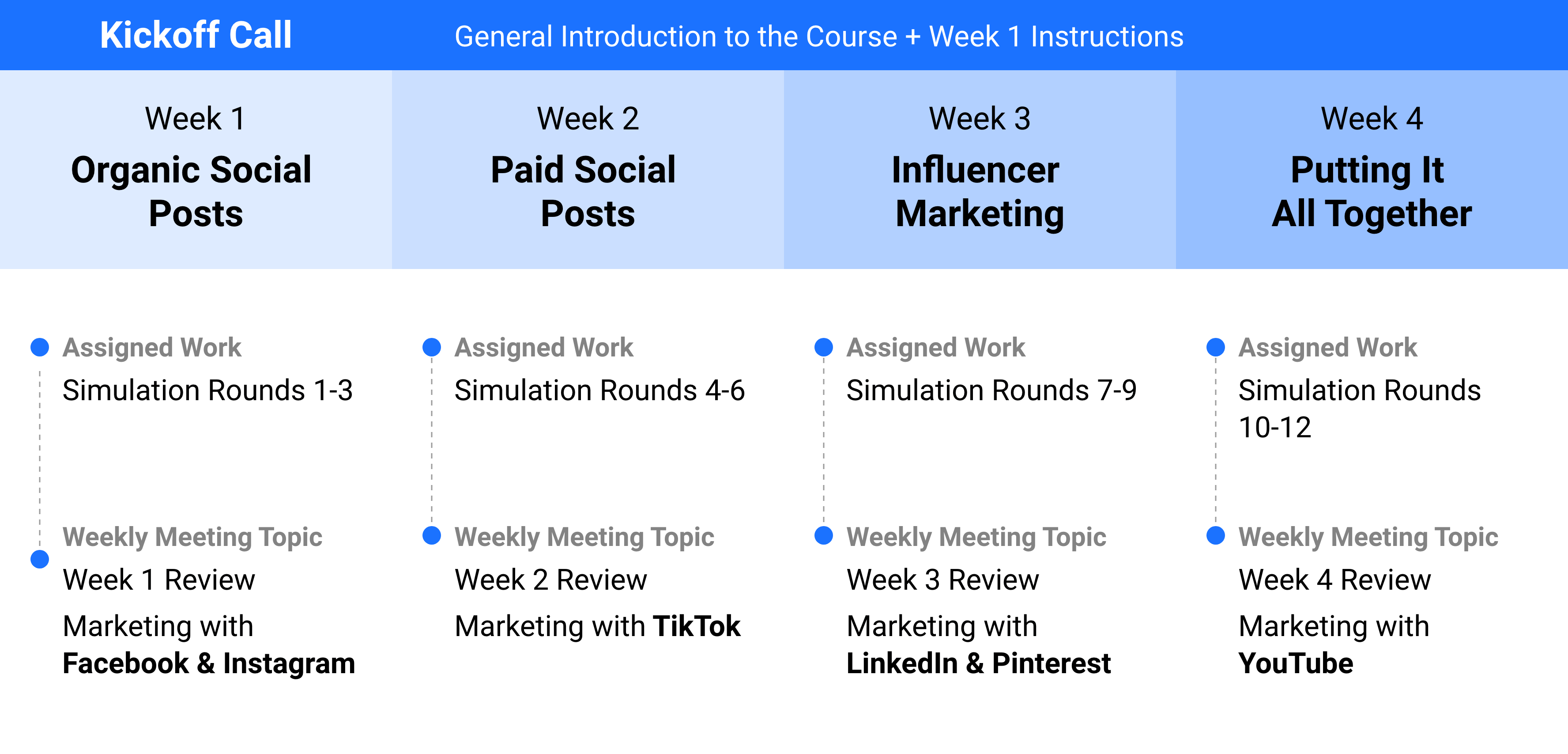
Task: Select the Week 1 Organic Social Posts panel
Action: pyautogui.click(x=196, y=169)
